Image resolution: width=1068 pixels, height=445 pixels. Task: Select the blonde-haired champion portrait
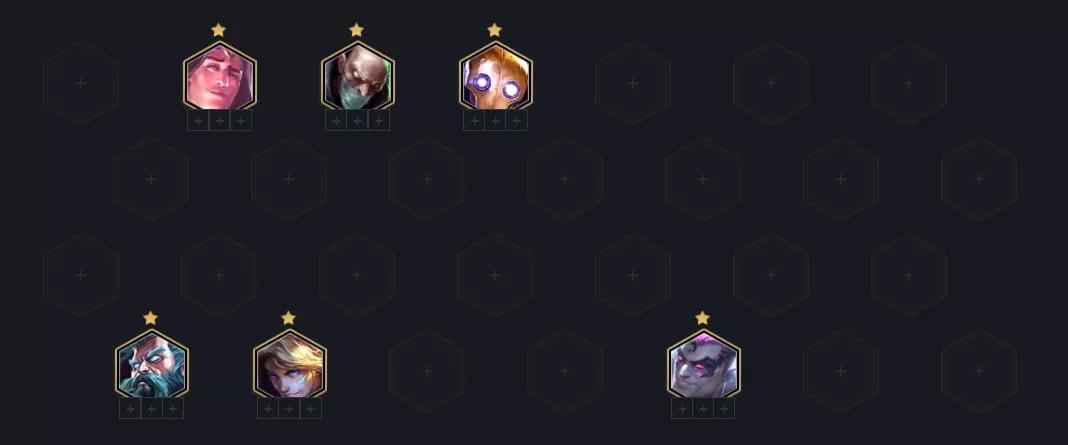(289, 364)
